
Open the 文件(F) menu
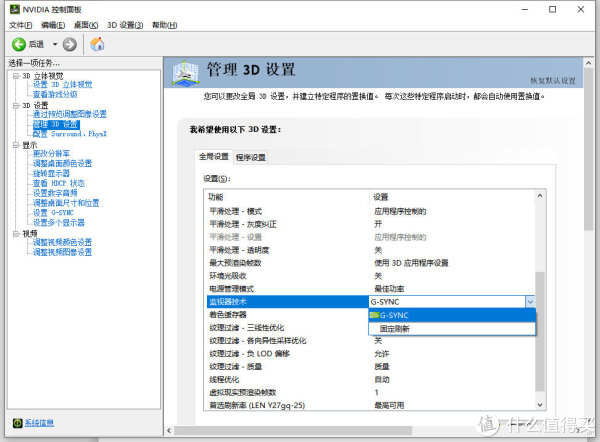click(x=21, y=25)
